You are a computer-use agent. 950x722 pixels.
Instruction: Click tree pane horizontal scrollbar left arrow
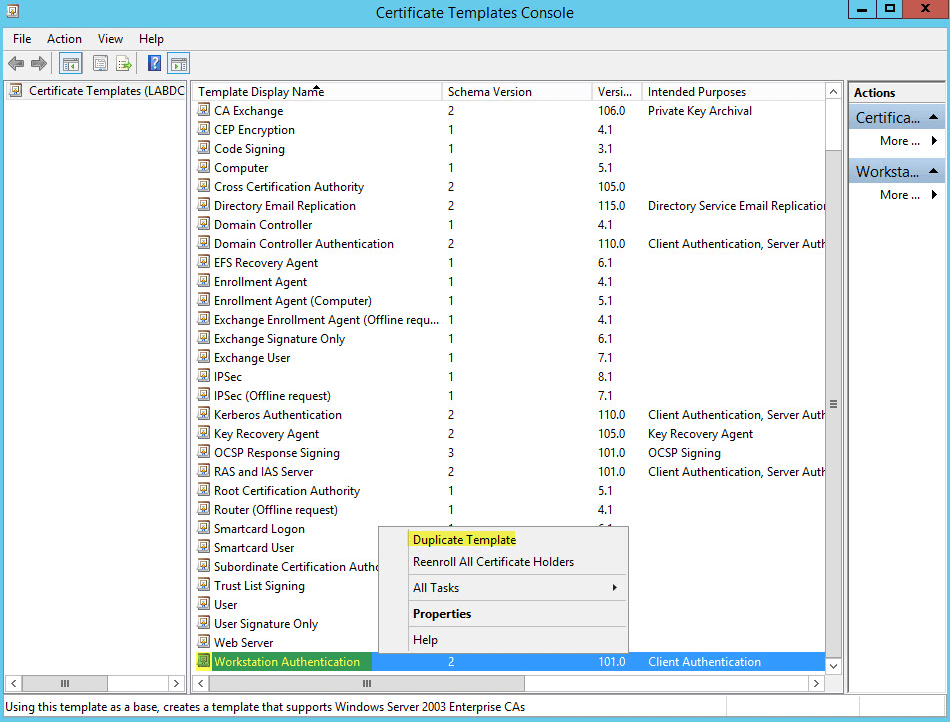coord(13,683)
